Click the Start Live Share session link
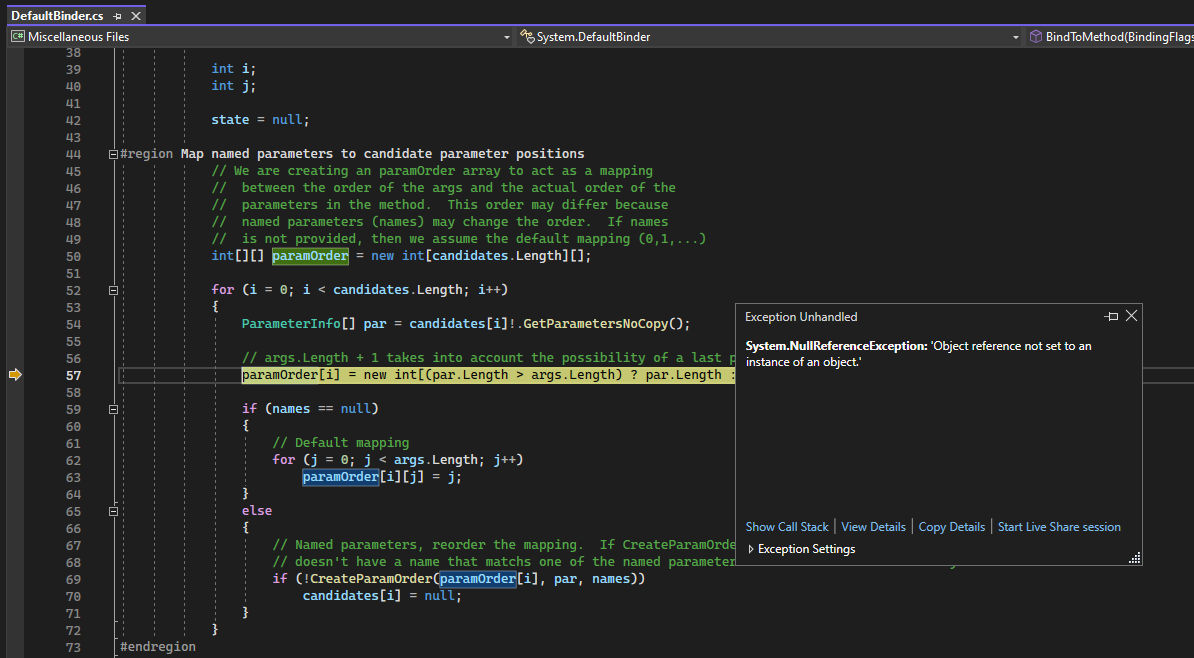Image resolution: width=1194 pixels, height=658 pixels. tap(1059, 527)
